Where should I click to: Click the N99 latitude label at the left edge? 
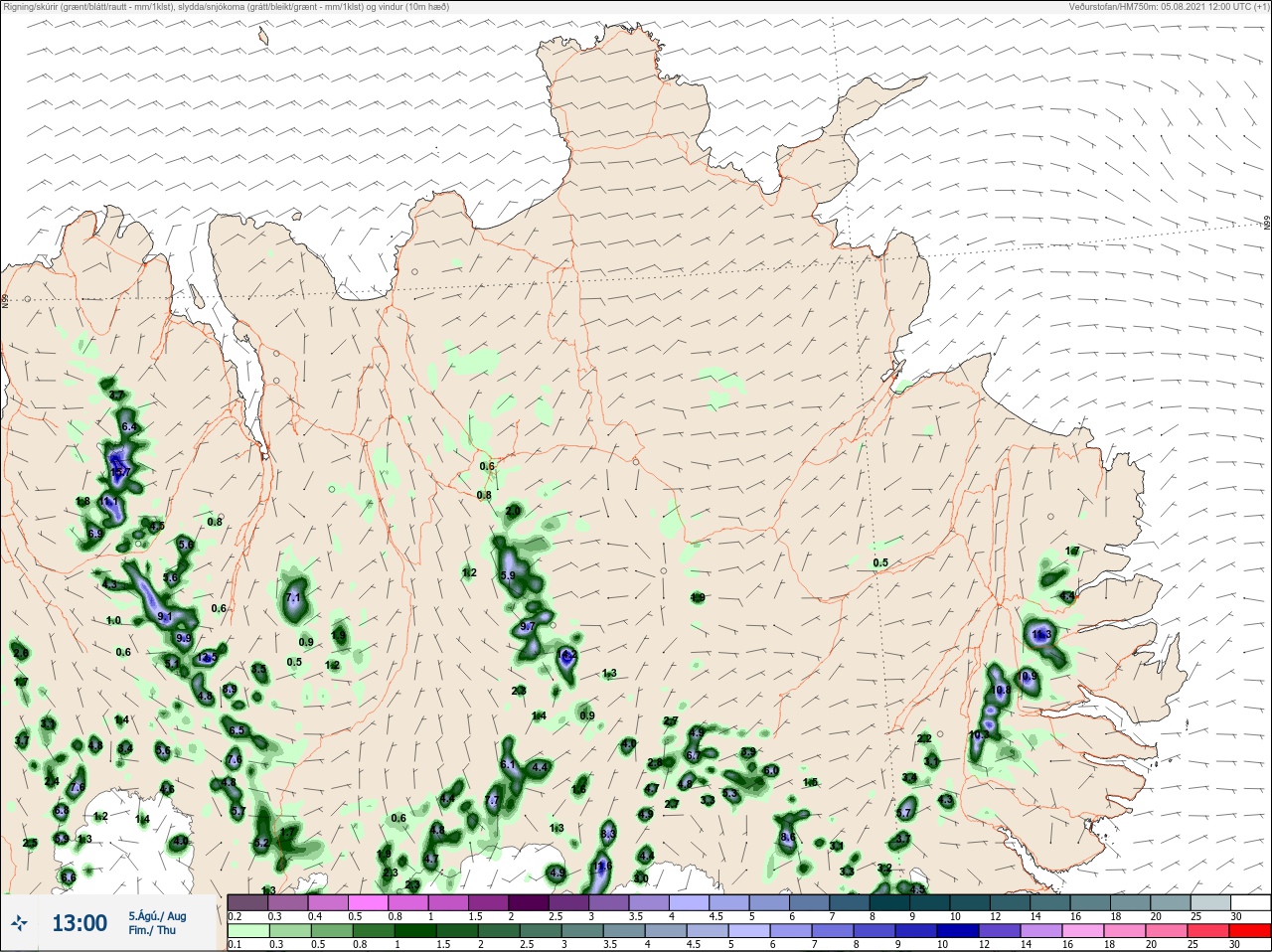[5, 299]
